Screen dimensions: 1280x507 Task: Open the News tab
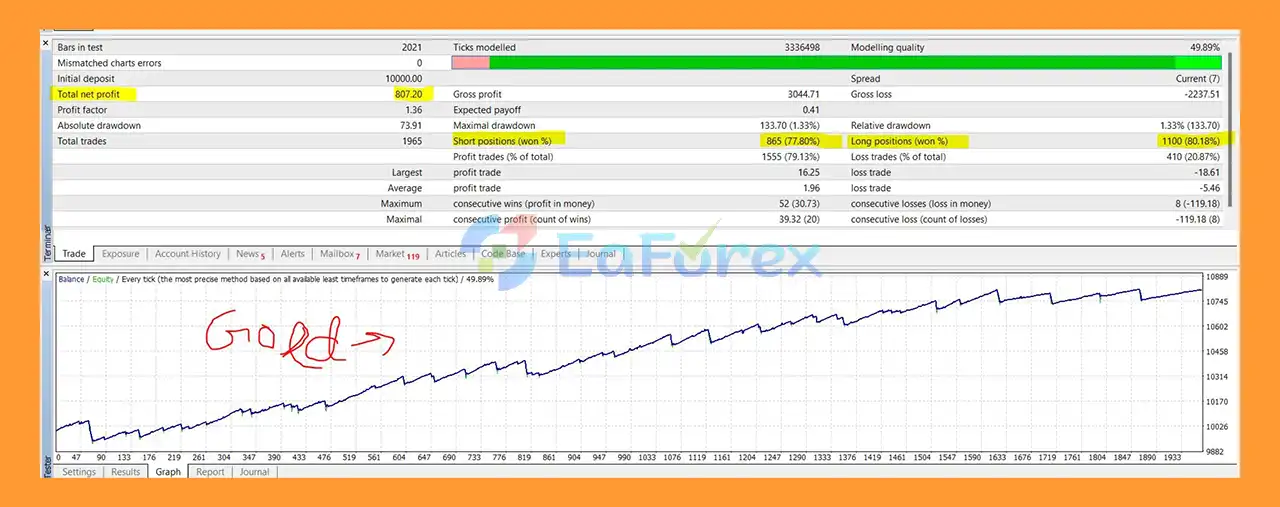coord(250,254)
